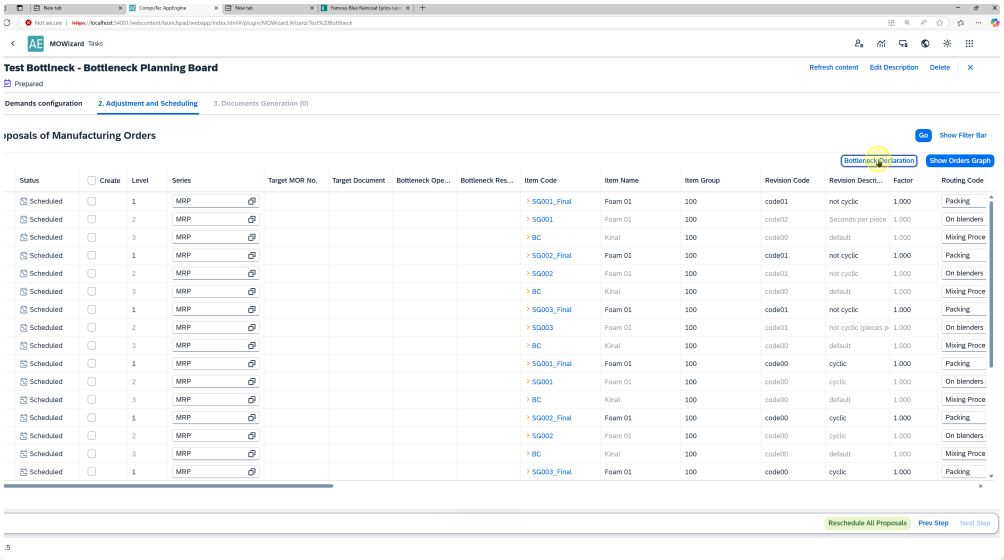Click the chart icon in the header

tap(881, 43)
